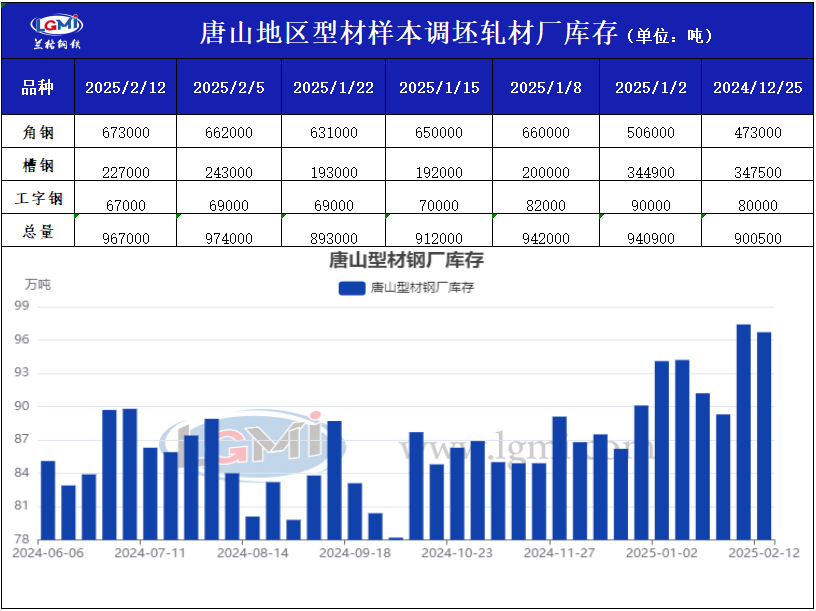The height and width of the screenshot is (611, 816).
Task: Select the 总量 row label
Action: [37, 231]
